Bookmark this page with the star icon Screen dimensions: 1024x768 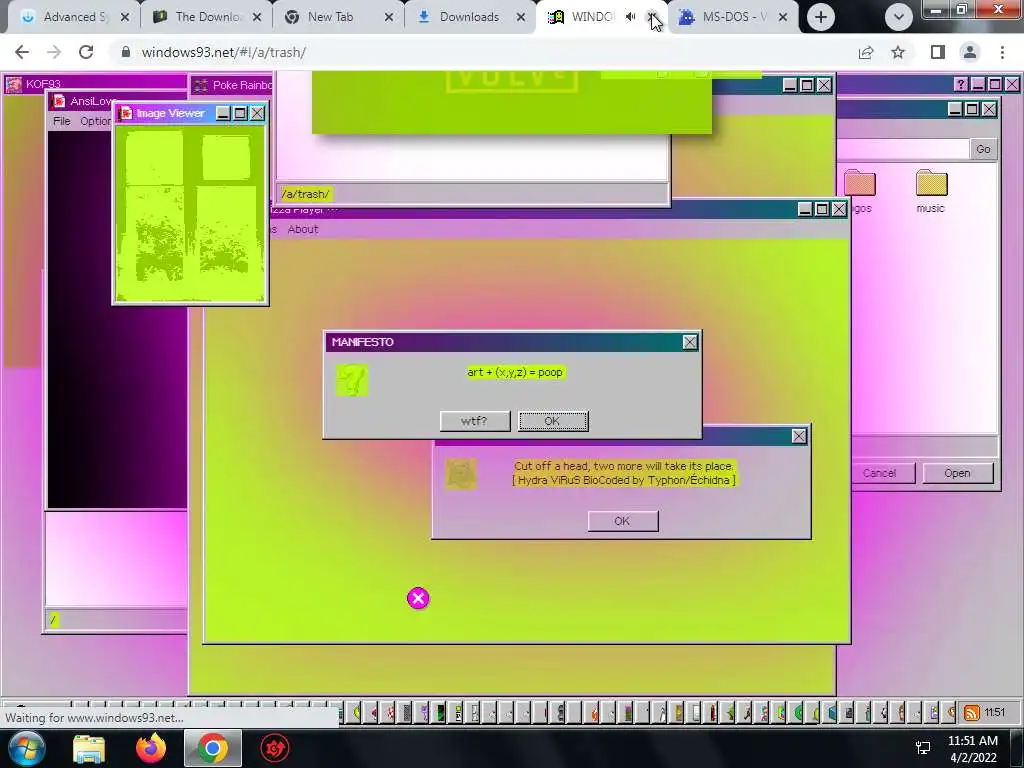pyautogui.click(x=898, y=52)
